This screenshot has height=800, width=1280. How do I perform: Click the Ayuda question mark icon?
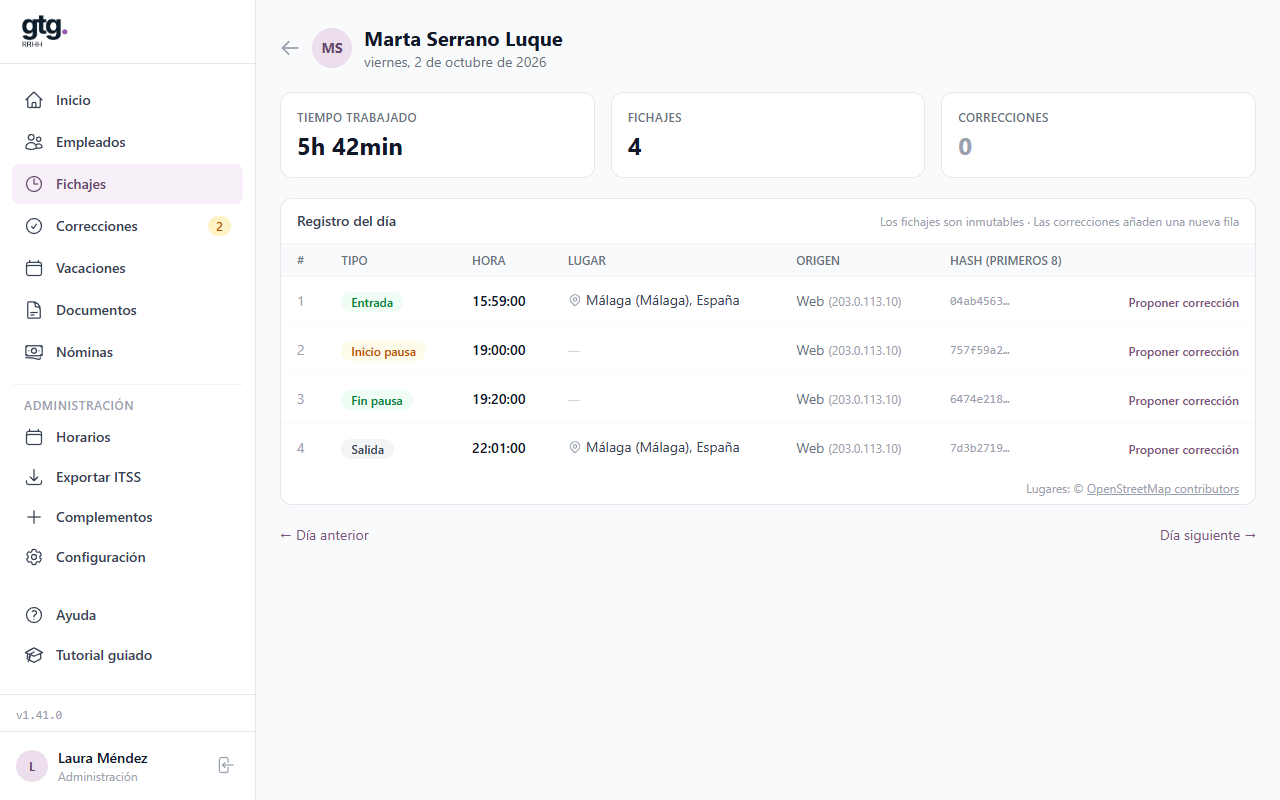(x=34, y=615)
